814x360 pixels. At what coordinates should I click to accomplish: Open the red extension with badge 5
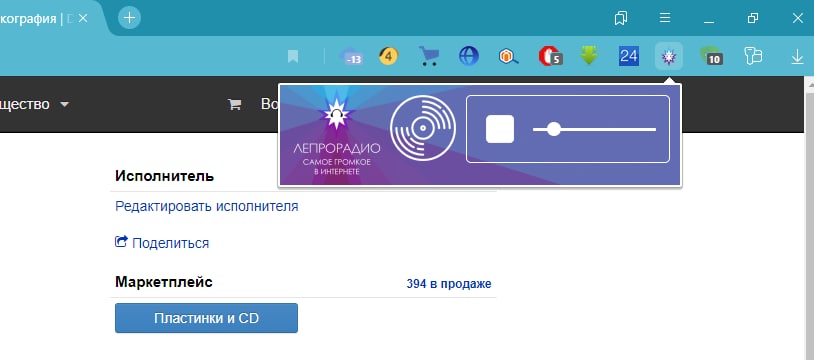click(550, 56)
